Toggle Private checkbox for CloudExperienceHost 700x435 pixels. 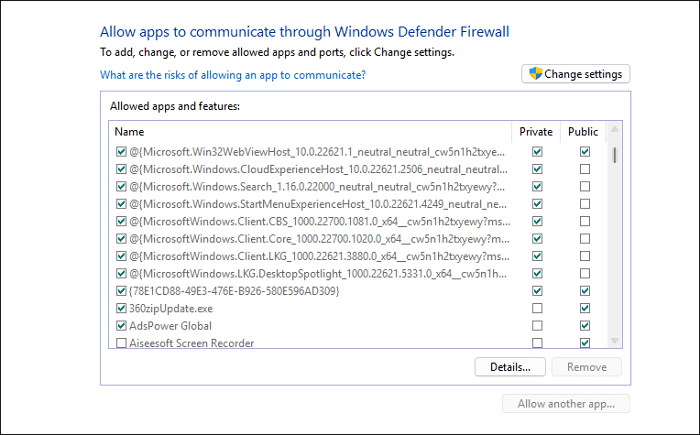pyautogui.click(x=537, y=169)
